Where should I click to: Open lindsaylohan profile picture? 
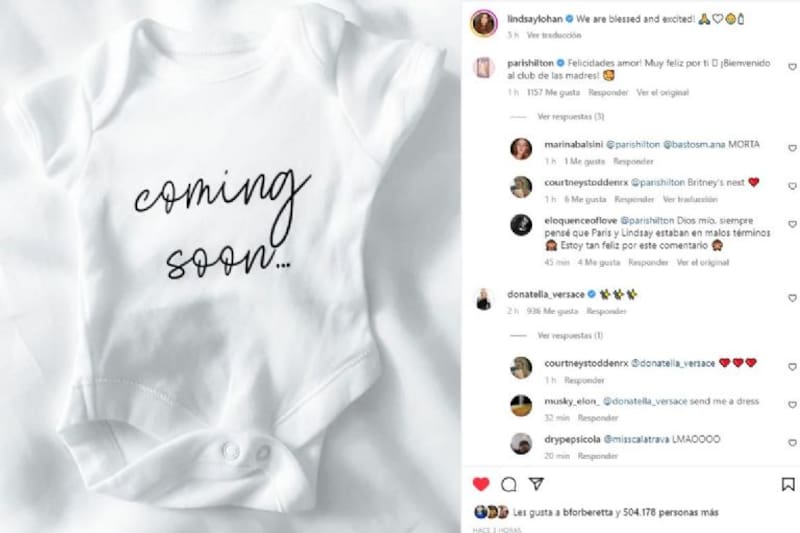484,23
